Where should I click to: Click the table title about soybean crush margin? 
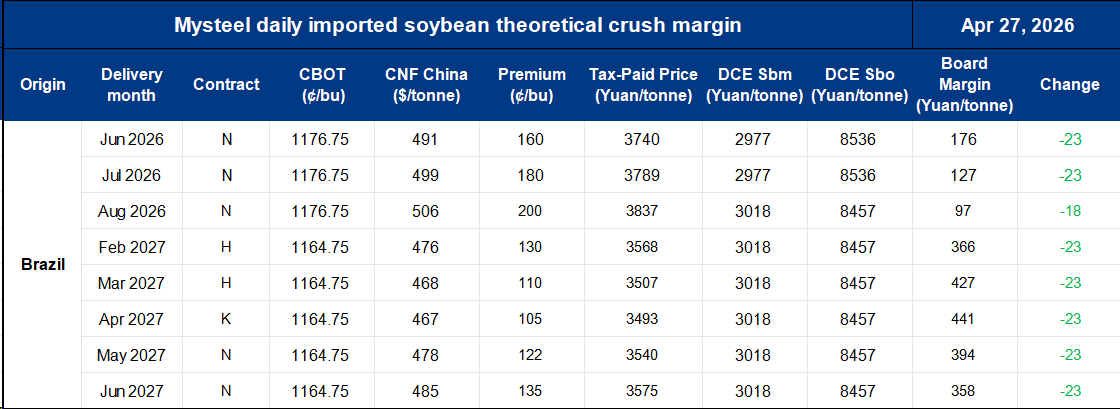(x=457, y=25)
